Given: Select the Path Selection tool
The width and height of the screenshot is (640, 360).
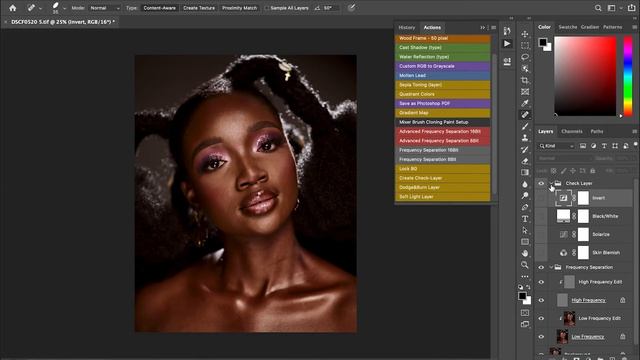Looking at the screenshot, I should click(525, 230).
